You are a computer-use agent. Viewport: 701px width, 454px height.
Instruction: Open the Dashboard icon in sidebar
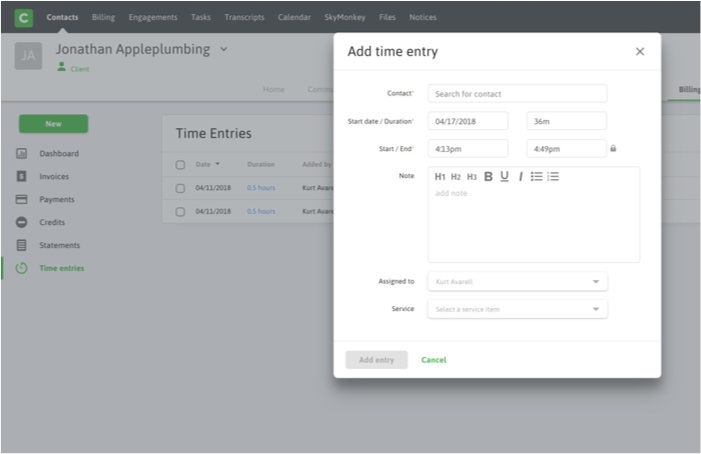pos(21,153)
